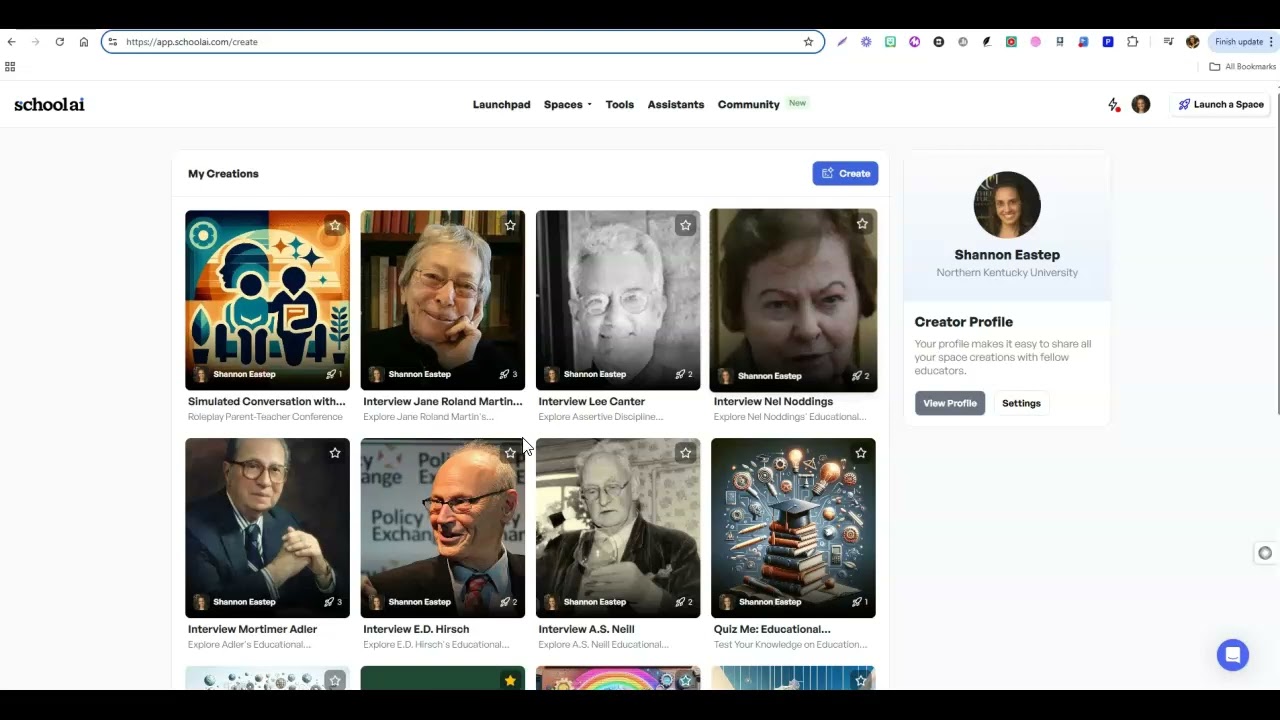The width and height of the screenshot is (1280, 720).
Task: Open the apps grid icon
Action: click(10, 67)
